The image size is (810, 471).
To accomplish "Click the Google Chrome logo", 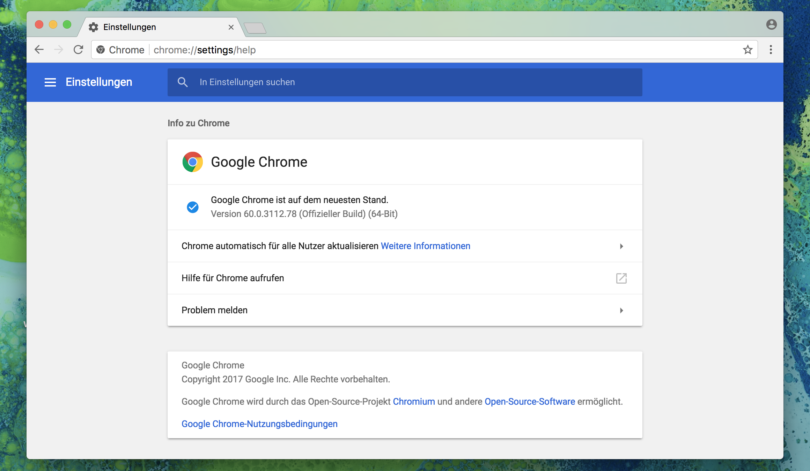I will point(192,162).
